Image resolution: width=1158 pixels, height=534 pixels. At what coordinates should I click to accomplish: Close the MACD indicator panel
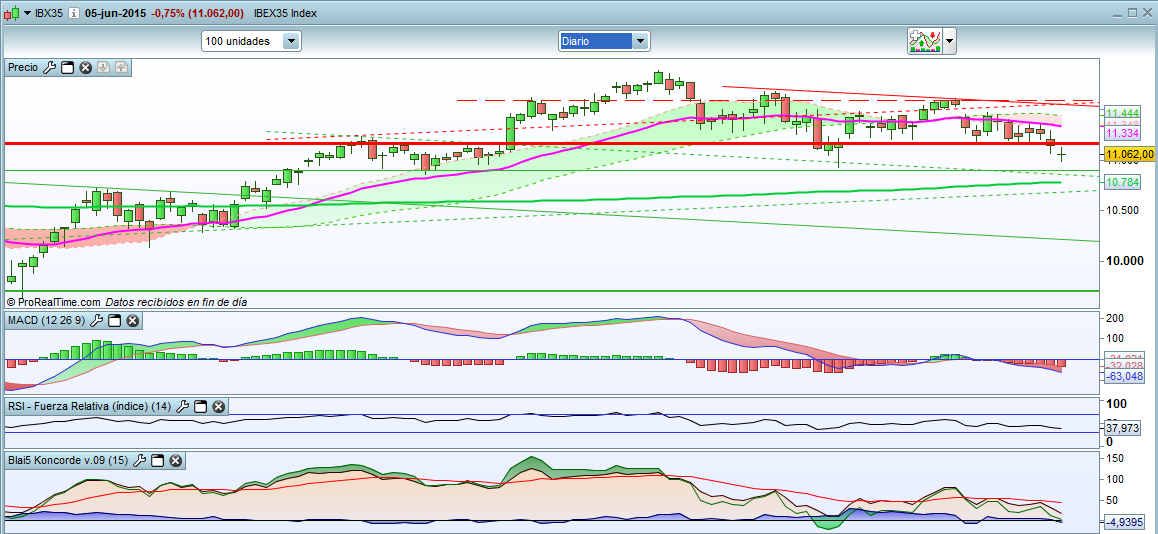132,321
